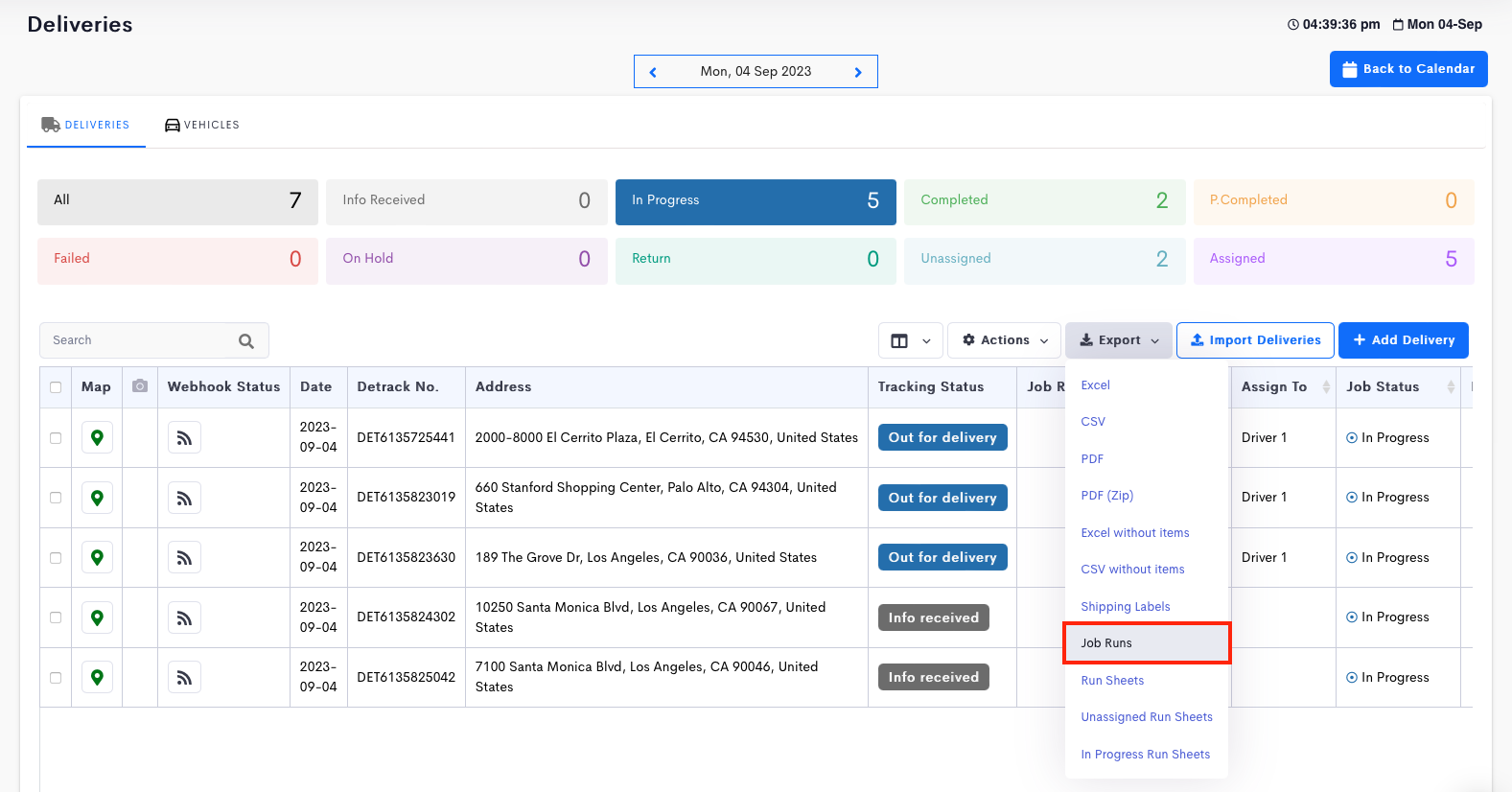1512x792 pixels.
Task: Export Unassigned Run Sheets
Action: (x=1147, y=717)
